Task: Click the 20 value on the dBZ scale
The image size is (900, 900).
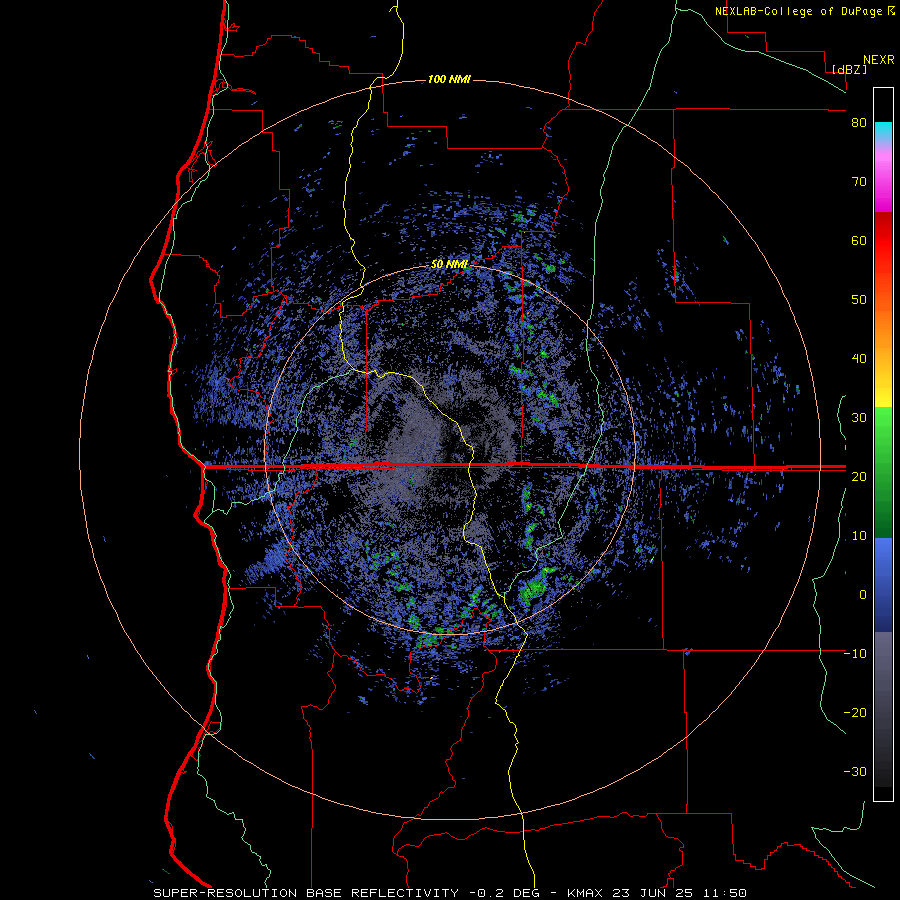Action: click(859, 476)
